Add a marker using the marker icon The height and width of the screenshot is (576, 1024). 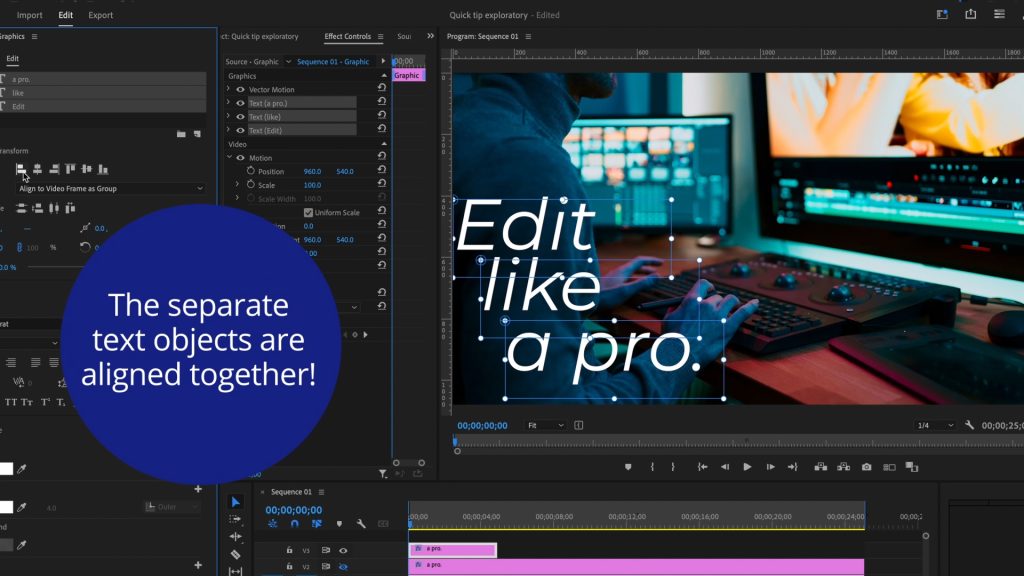tap(628, 466)
